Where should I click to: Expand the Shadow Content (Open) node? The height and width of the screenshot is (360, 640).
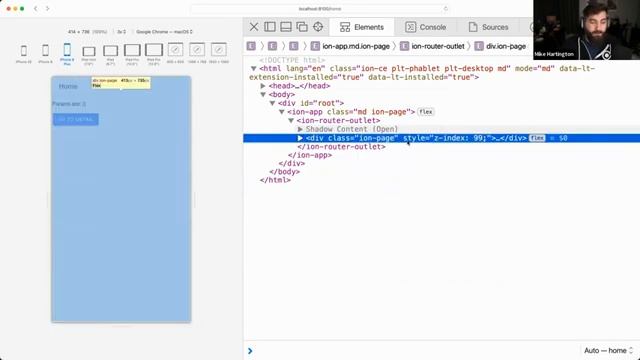pos(300,129)
